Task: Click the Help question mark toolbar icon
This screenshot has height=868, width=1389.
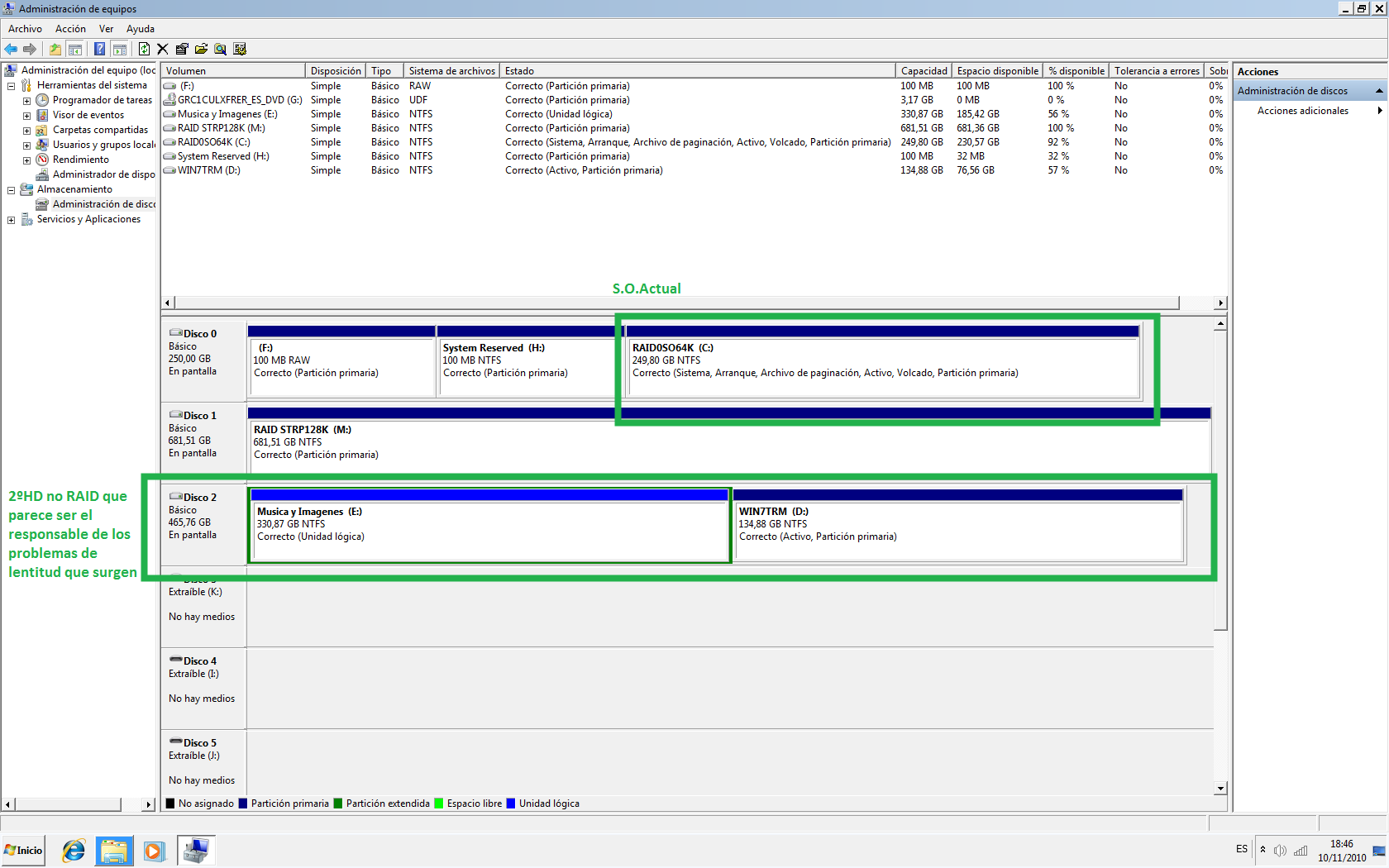Action: (99, 50)
